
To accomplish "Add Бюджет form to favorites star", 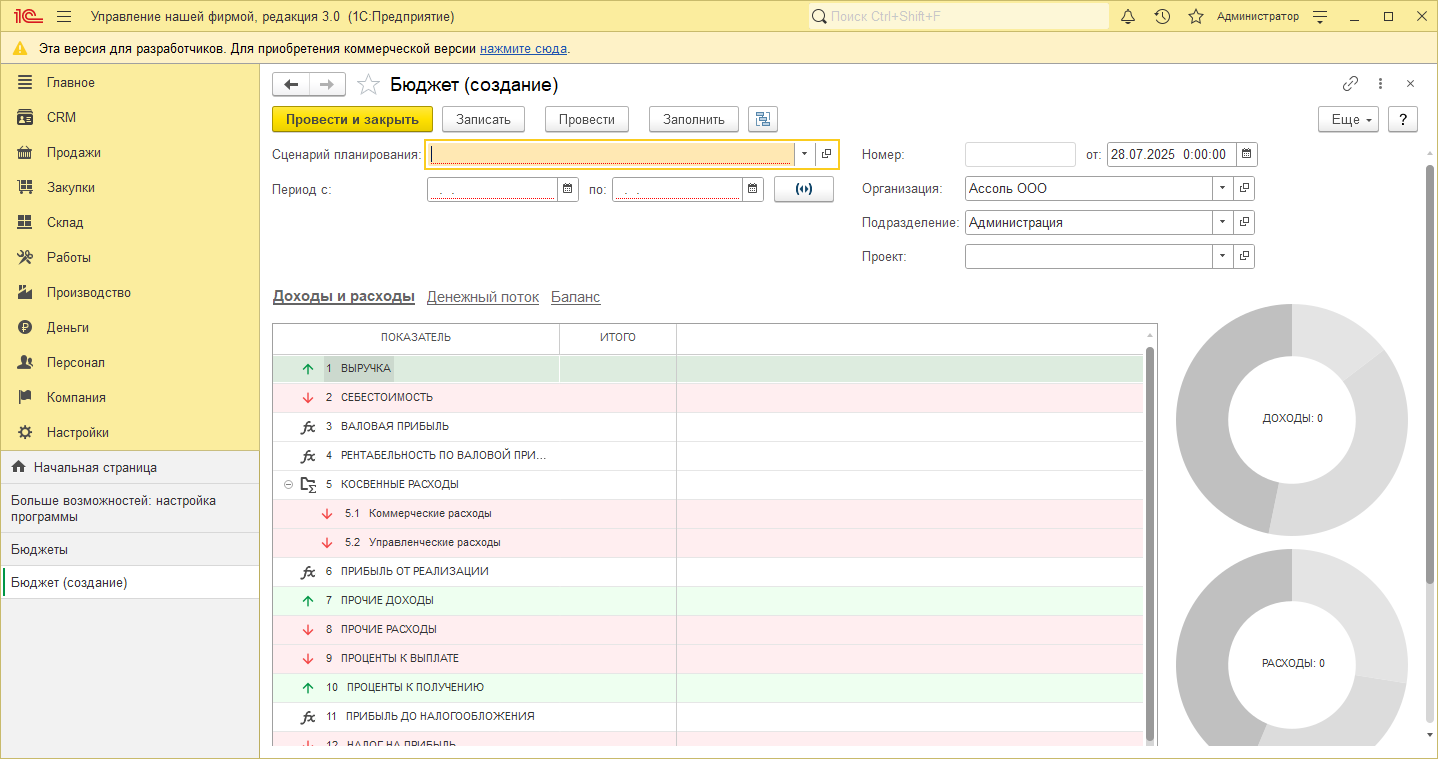I will point(368,85).
